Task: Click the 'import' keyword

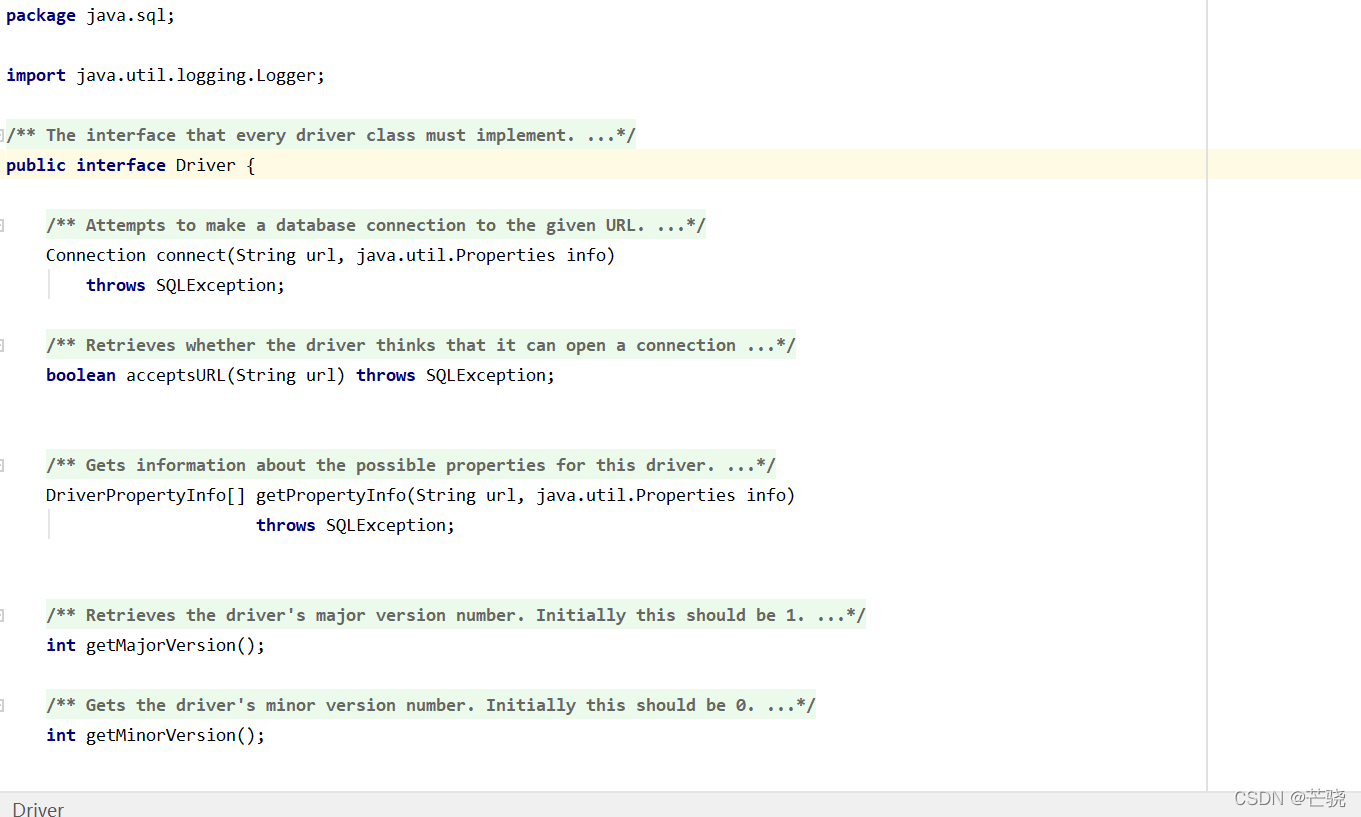Action: click(36, 75)
